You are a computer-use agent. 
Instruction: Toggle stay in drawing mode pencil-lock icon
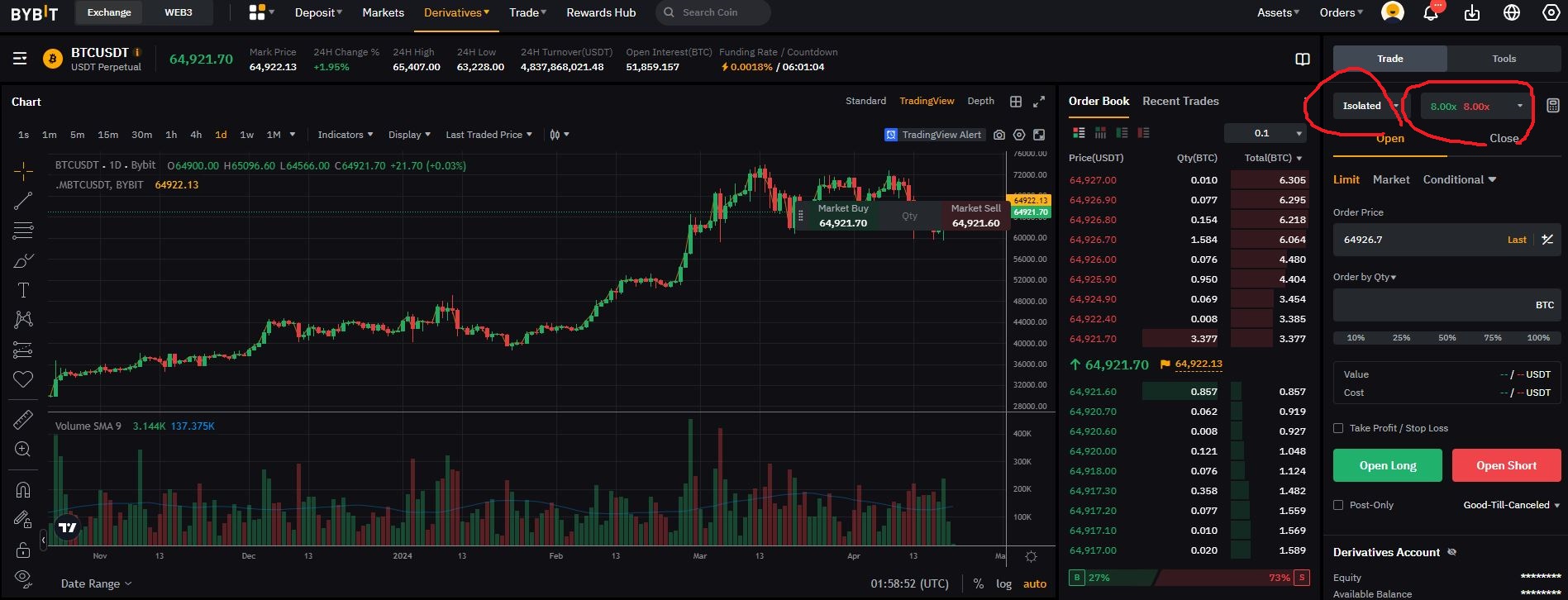pos(23,520)
